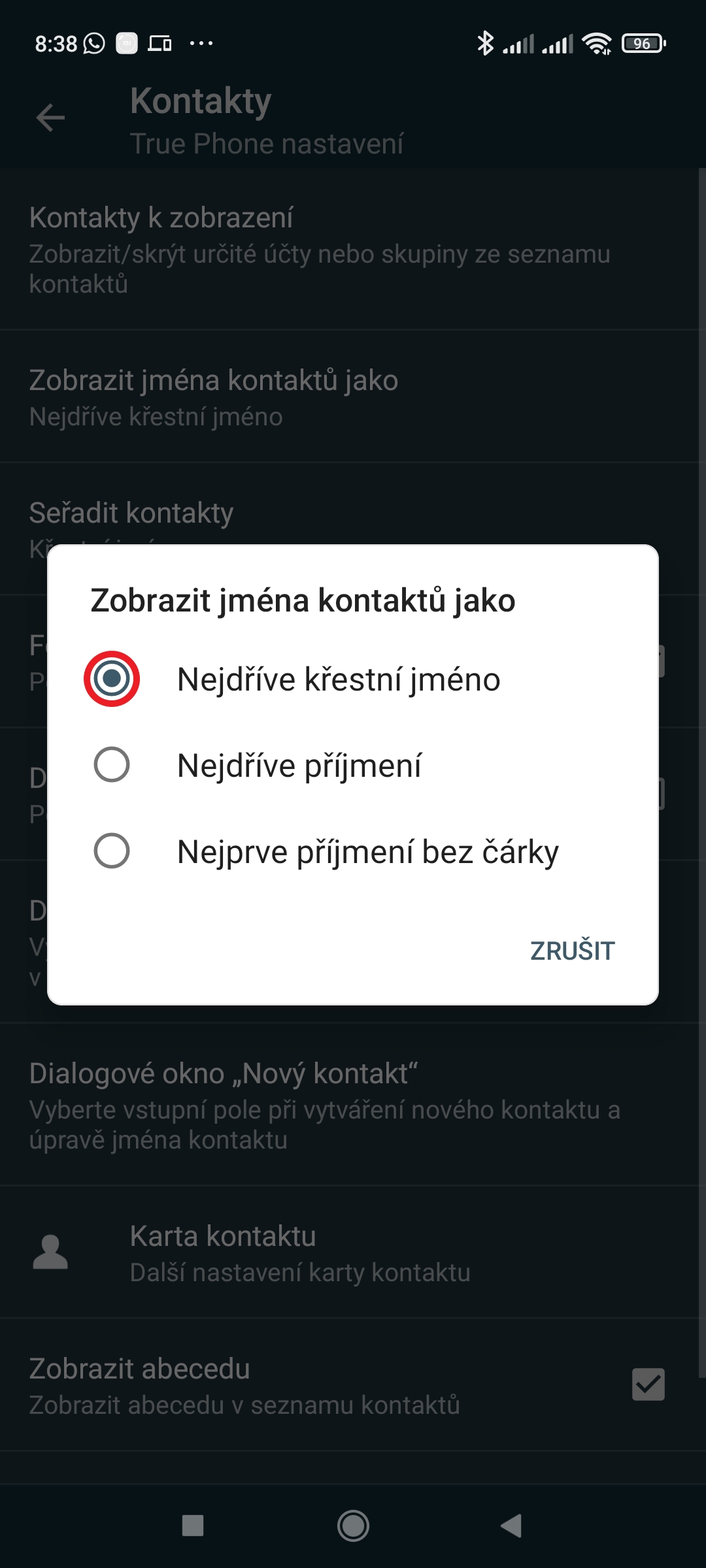Viewport: 706px width, 1568px height.
Task: Tap the Wi-Fi status icon
Action: click(x=597, y=43)
